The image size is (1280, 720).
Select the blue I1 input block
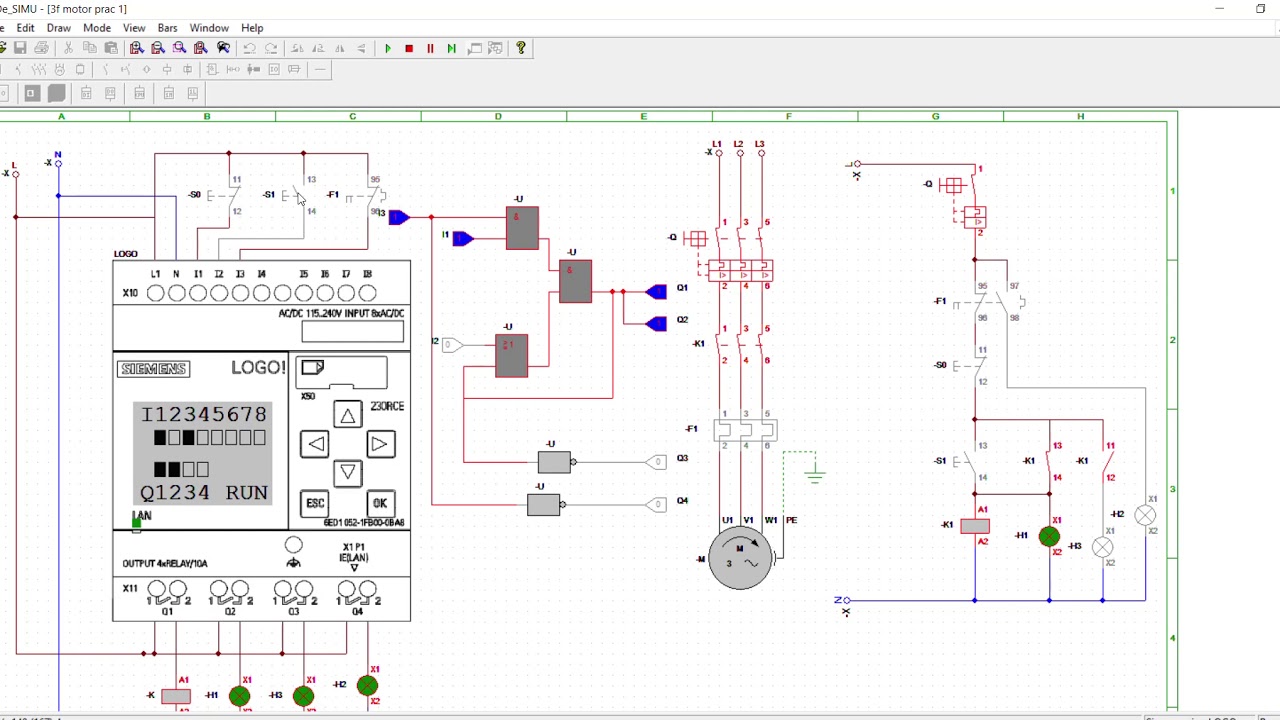(462, 238)
